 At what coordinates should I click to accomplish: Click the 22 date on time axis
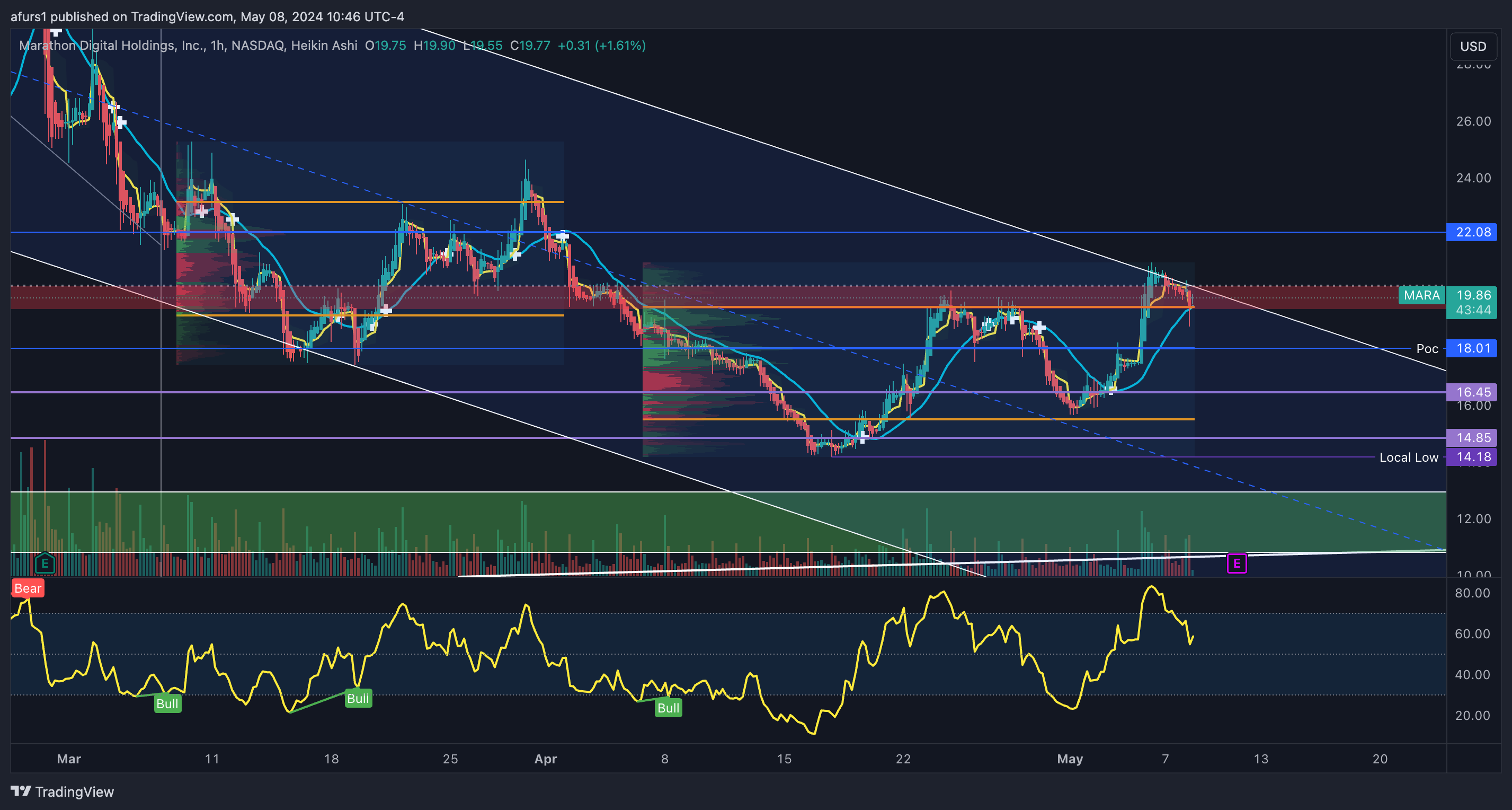pyautogui.click(x=903, y=759)
